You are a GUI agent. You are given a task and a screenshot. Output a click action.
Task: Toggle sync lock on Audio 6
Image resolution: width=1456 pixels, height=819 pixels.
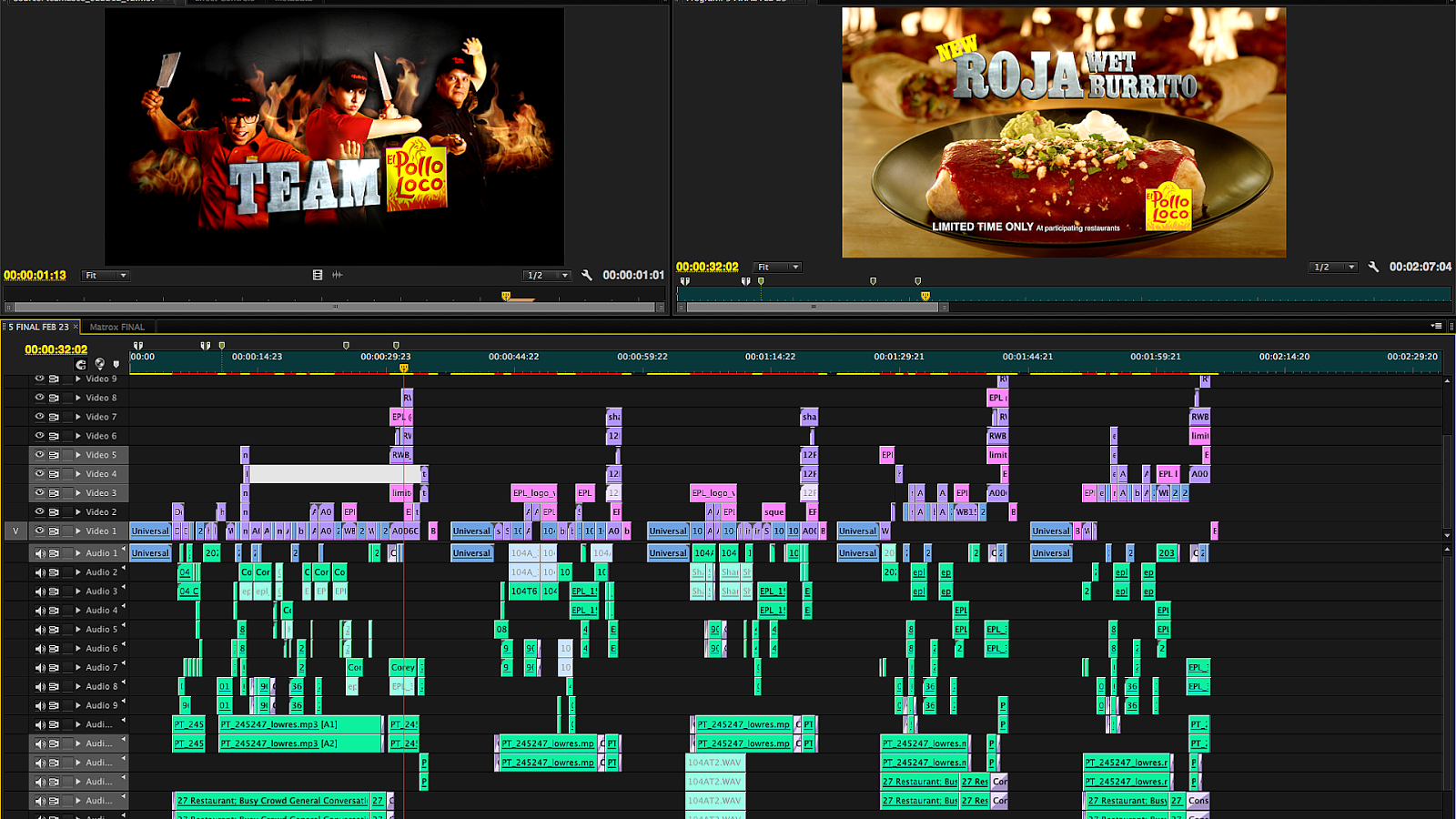coord(54,649)
